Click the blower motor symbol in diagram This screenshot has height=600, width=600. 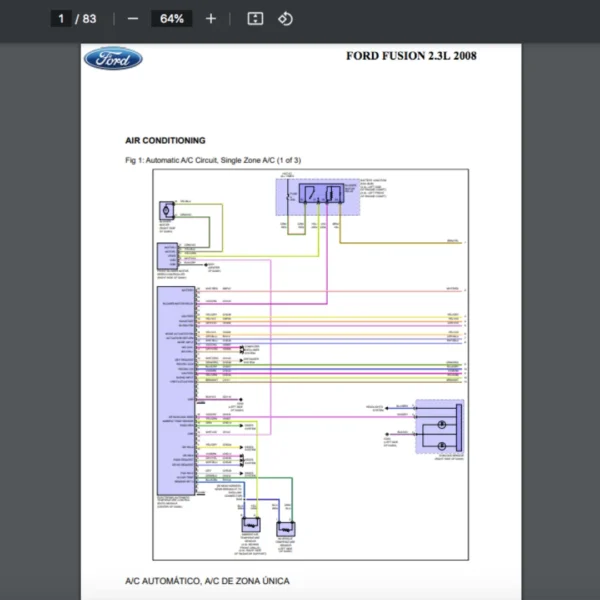click(x=165, y=213)
